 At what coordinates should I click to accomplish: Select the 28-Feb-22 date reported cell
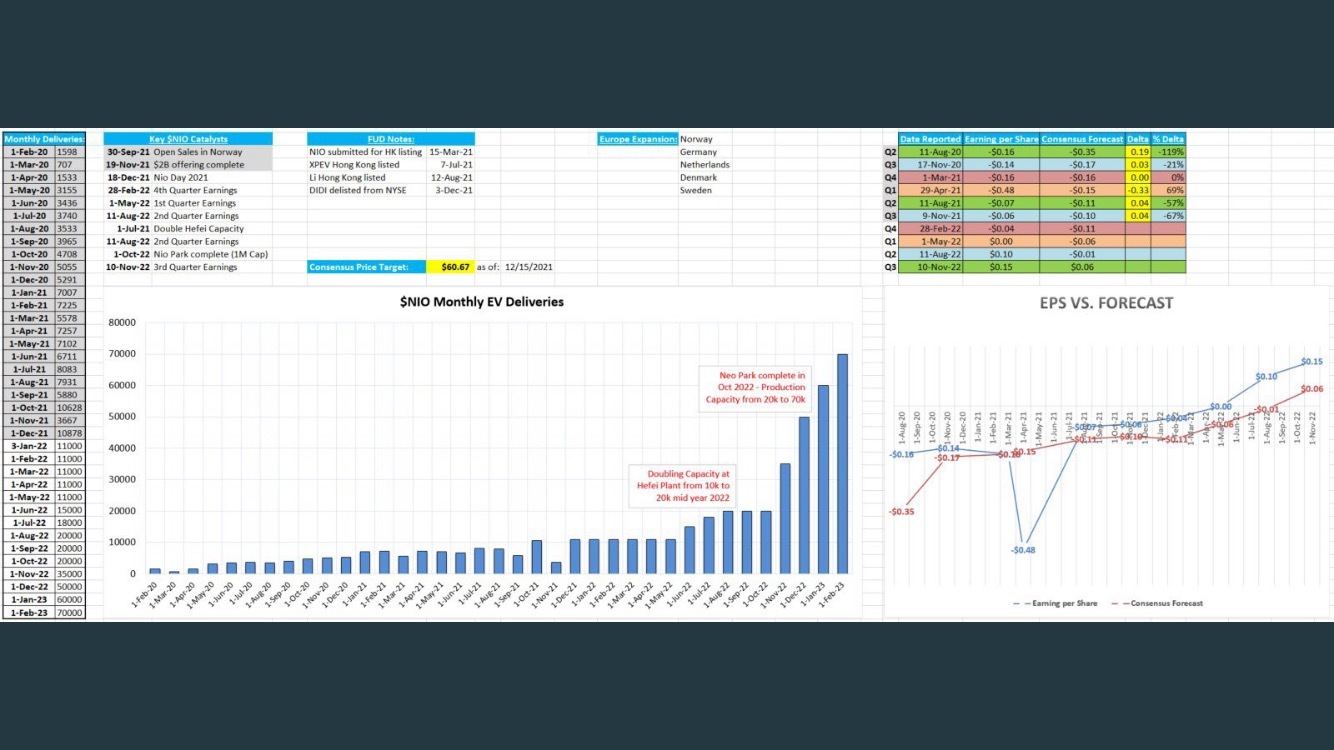[x=930, y=229]
